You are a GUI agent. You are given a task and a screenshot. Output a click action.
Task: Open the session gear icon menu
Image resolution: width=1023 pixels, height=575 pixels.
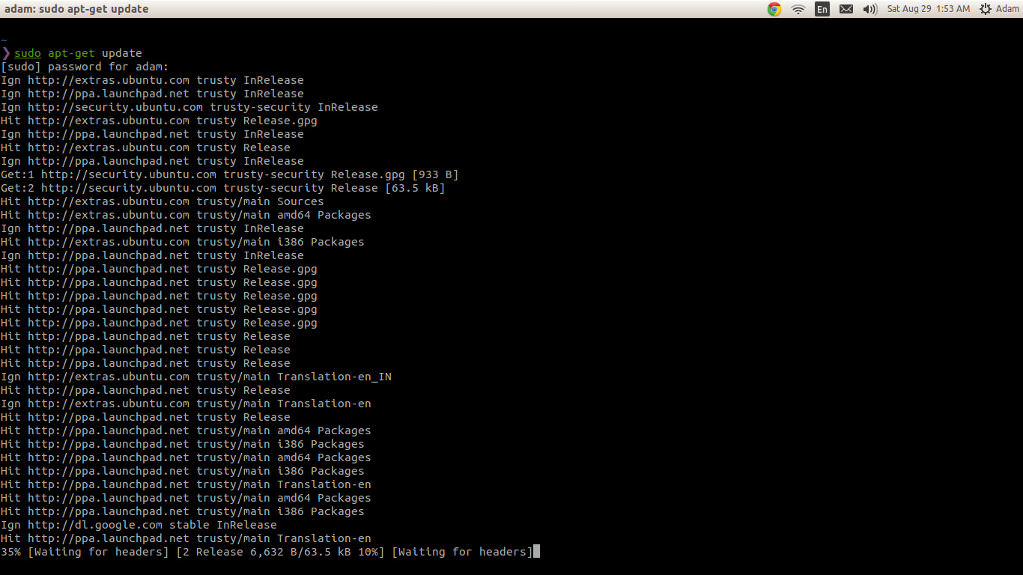tap(985, 9)
